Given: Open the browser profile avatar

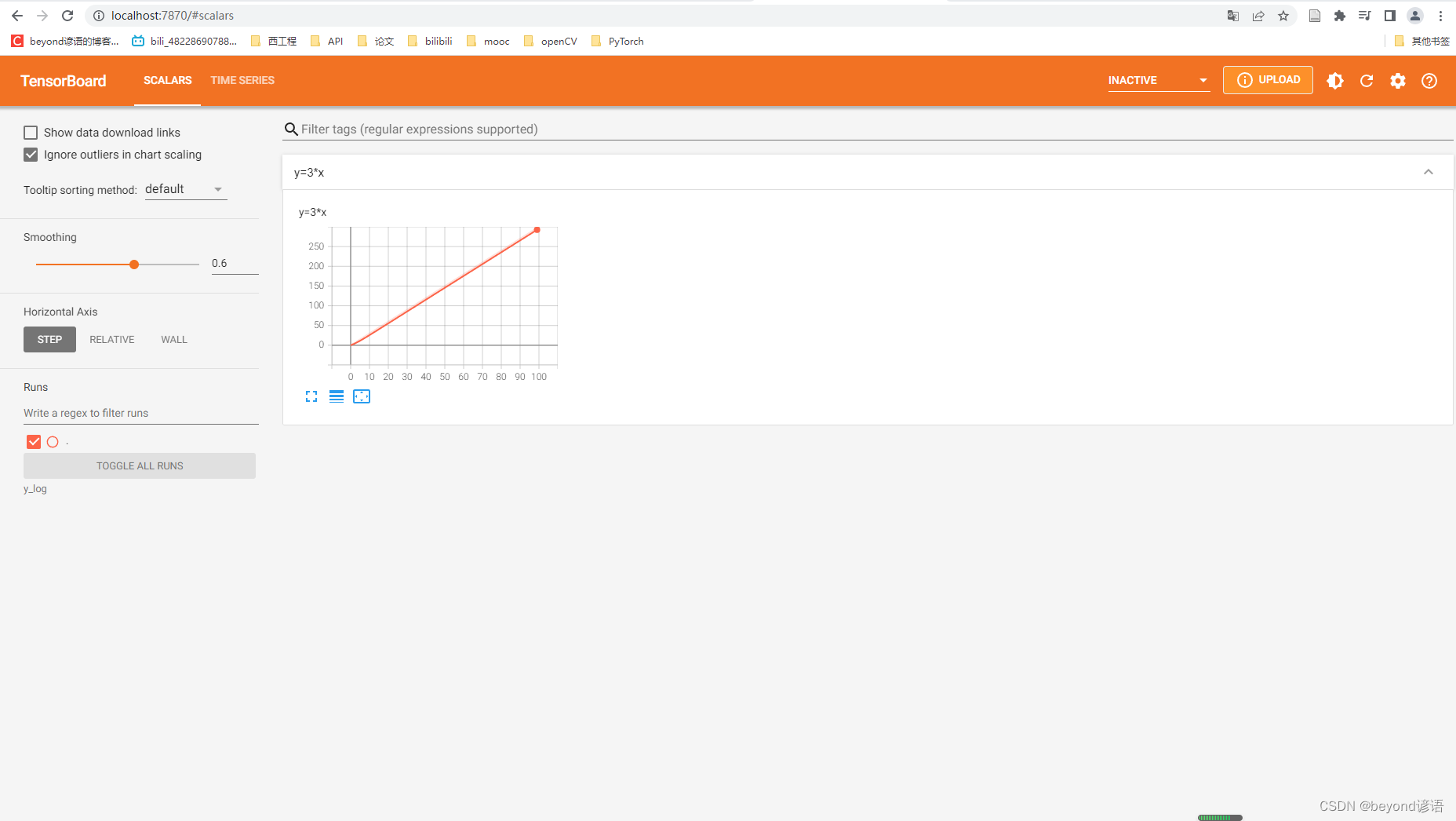Looking at the screenshot, I should click(1415, 16).
